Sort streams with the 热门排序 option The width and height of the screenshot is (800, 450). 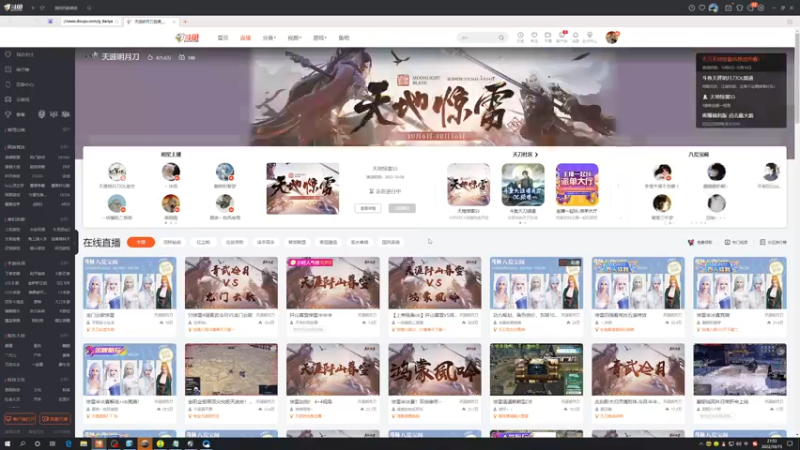pyautogui.click(x=736, y=242)
